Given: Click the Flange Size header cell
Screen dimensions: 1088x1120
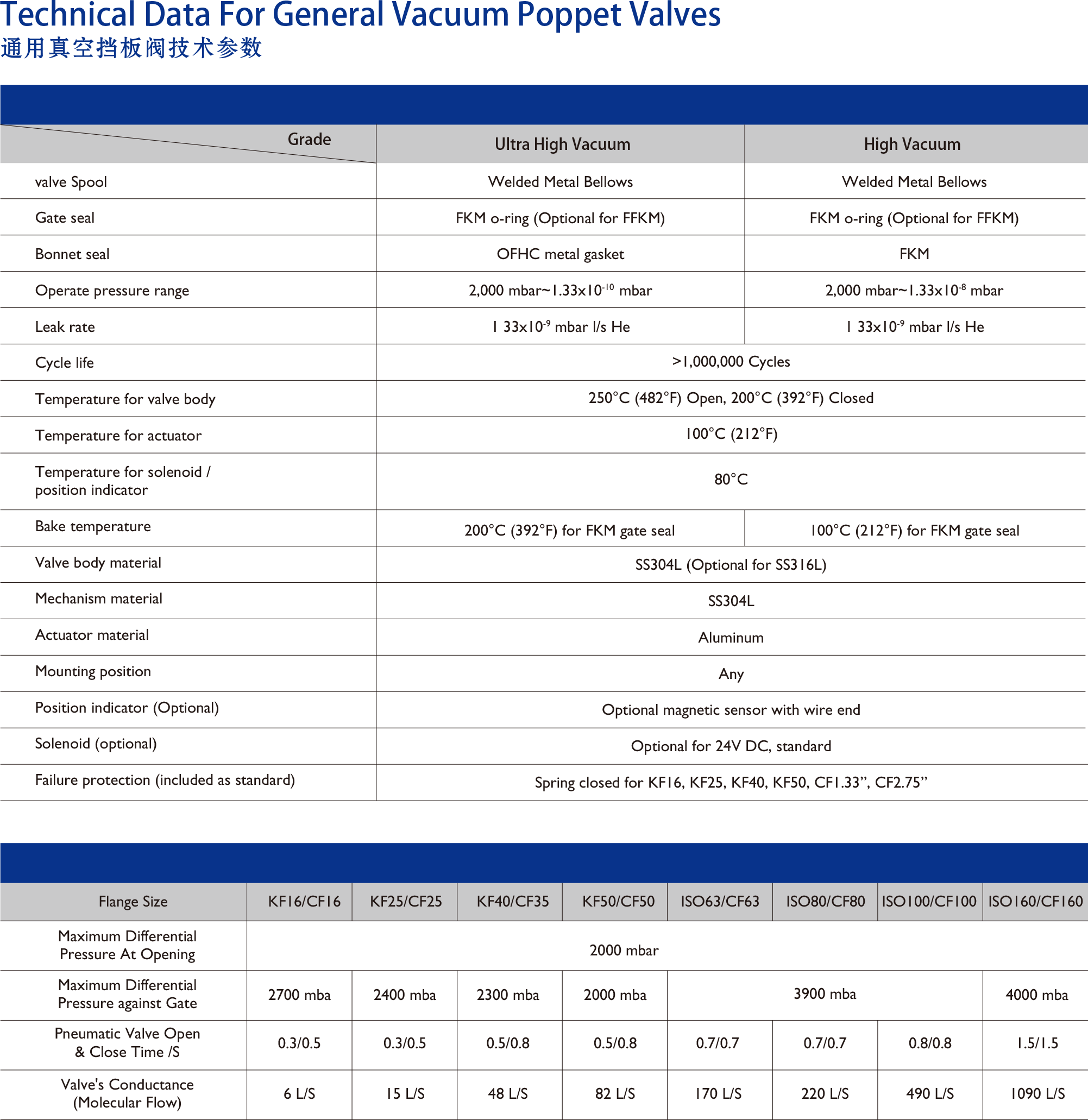Looking at the screenshot, I should tap(133, 901).
